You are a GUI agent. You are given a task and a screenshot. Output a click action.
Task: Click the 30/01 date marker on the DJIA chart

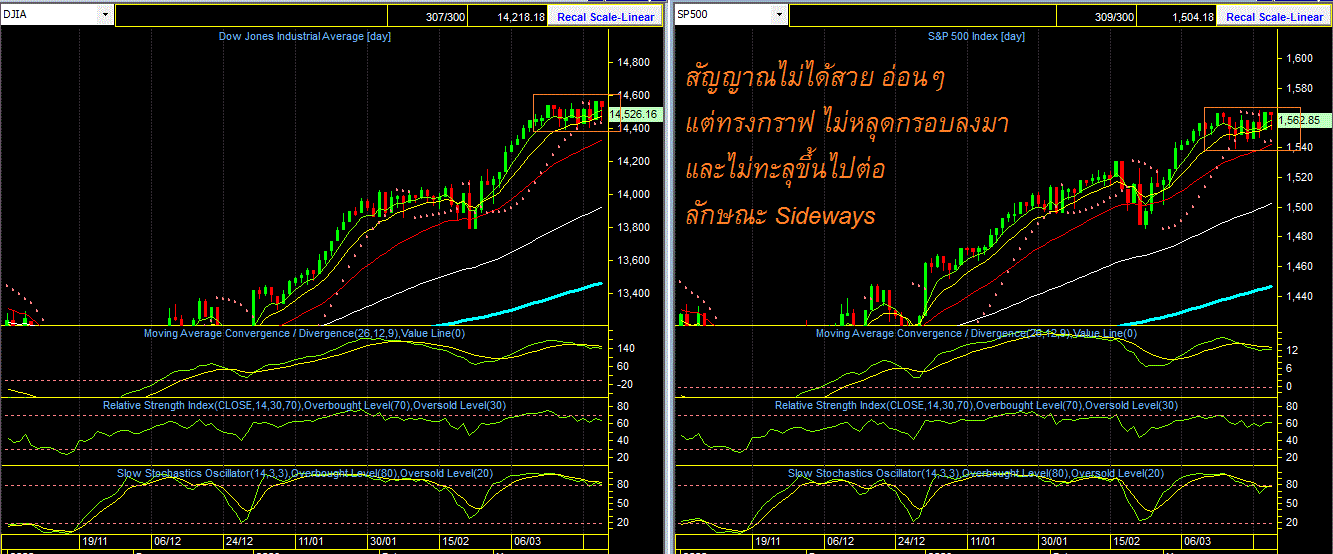(x=383, y=540)
